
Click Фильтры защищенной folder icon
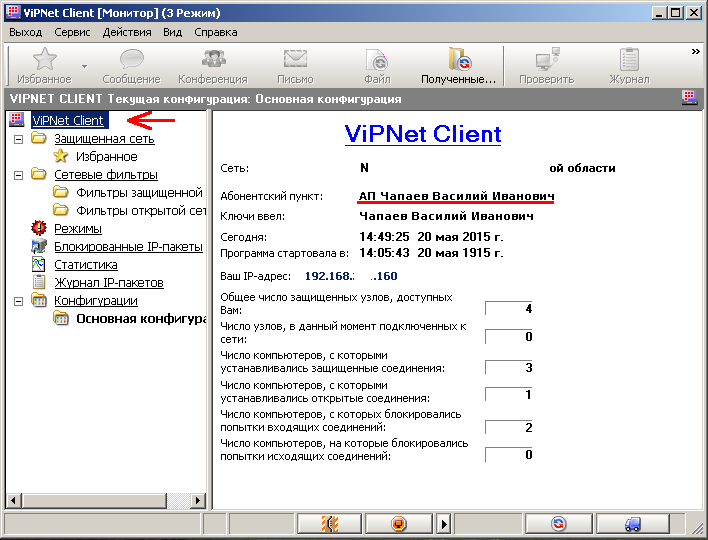pos(61,192)
